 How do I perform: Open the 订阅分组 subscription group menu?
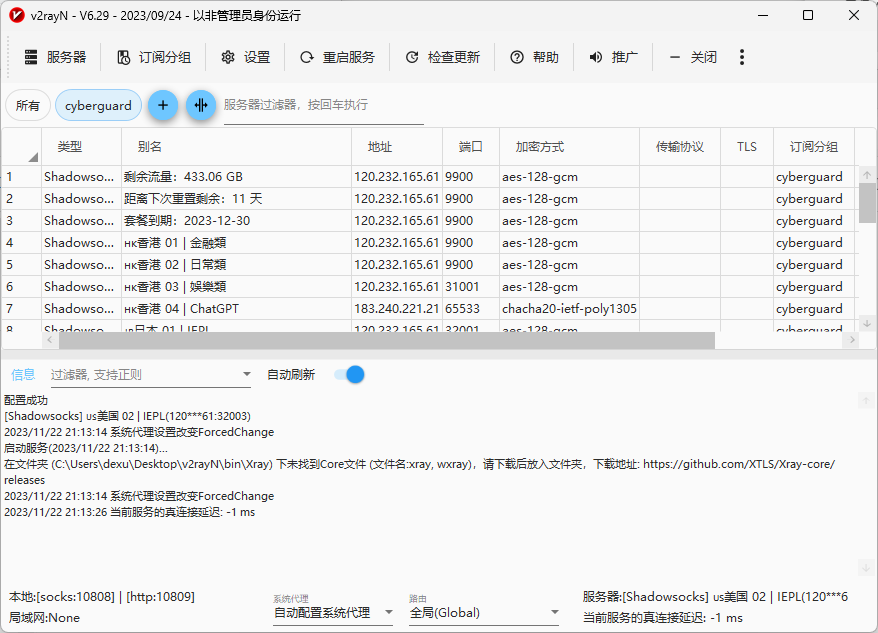point(154,58)
